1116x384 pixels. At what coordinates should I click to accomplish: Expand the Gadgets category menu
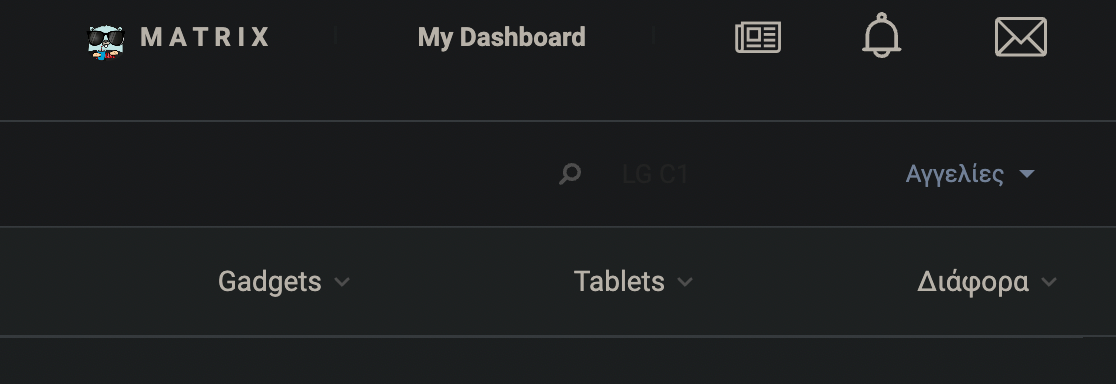pyautogui.click(x=283, y=282)
